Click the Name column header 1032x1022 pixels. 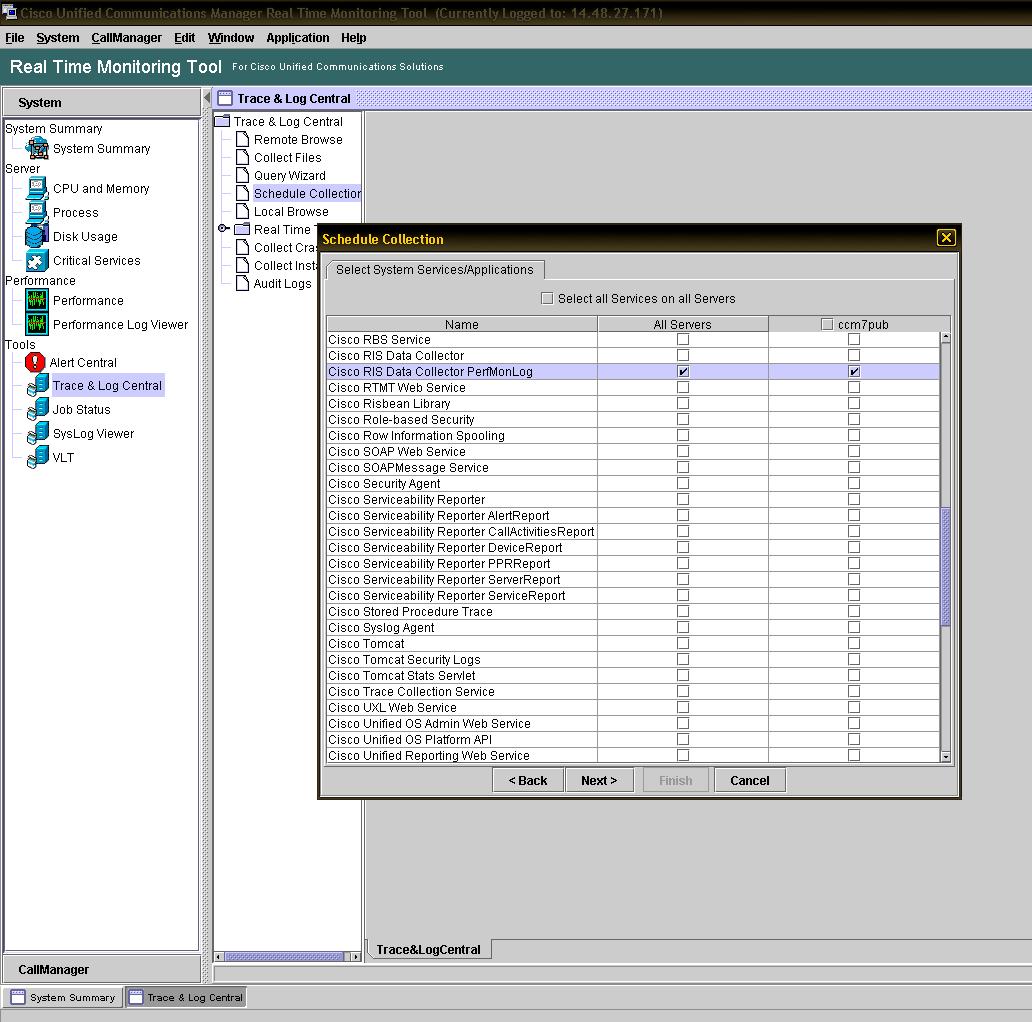point(462,324)
